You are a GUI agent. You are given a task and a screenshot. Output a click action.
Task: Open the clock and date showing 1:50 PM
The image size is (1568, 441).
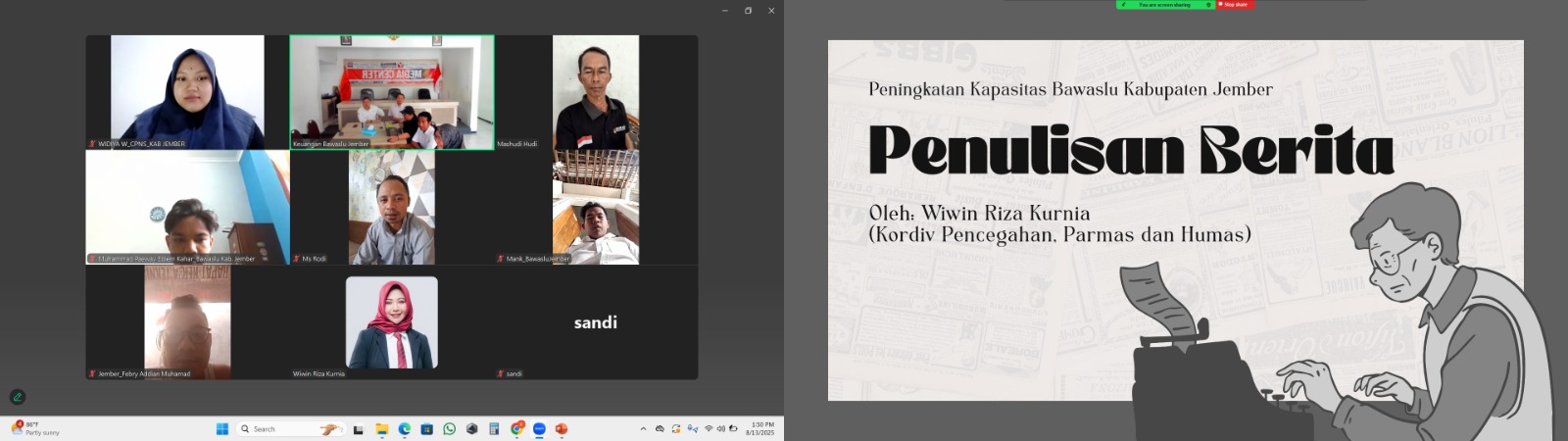[760, 428]
